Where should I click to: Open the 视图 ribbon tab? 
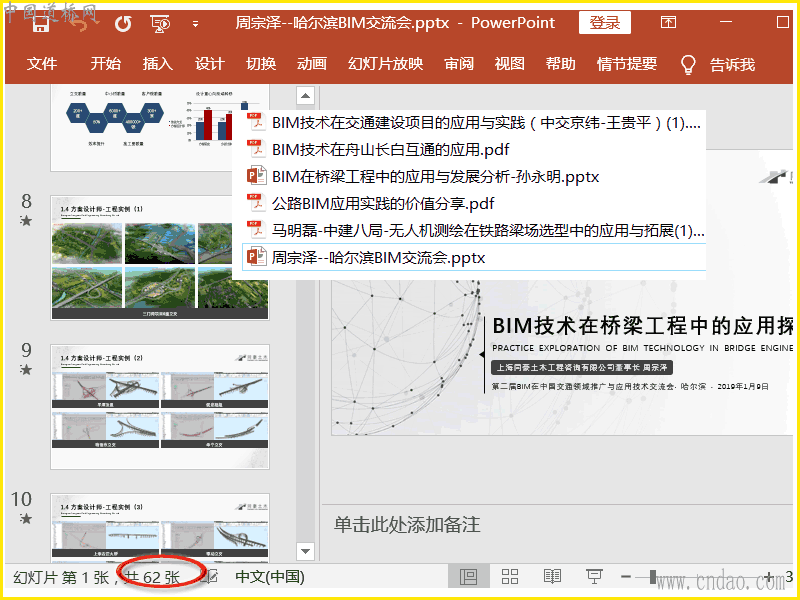click(509, 64)
